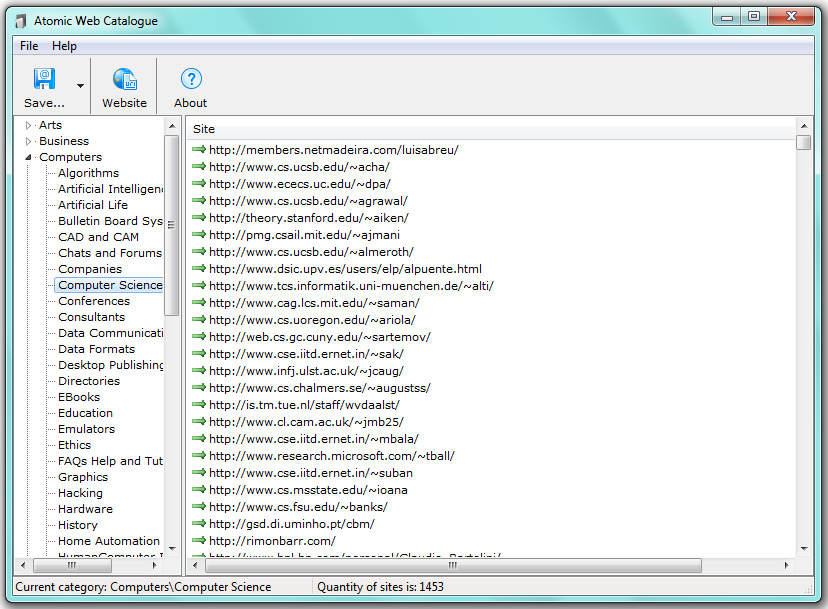Click arrow icon beside ececs.uc.edu ~dpa link

[199, 183]
